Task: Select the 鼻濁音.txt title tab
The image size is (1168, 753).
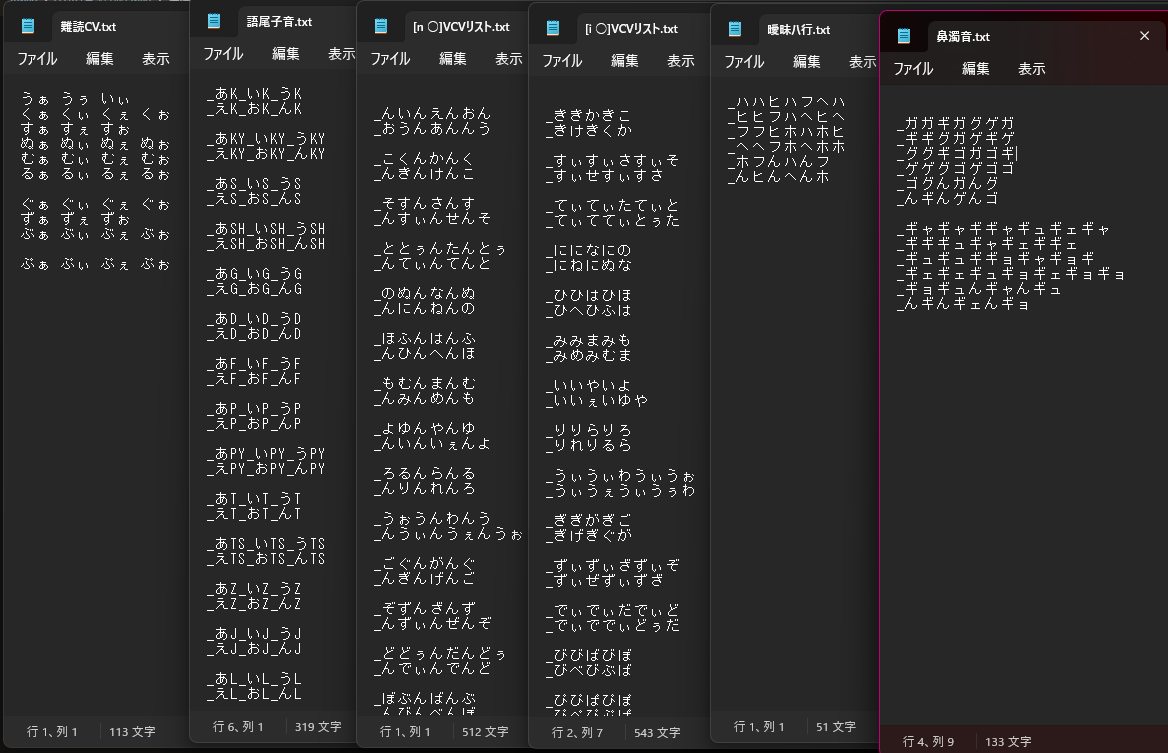Action: (x=963, y=36)
